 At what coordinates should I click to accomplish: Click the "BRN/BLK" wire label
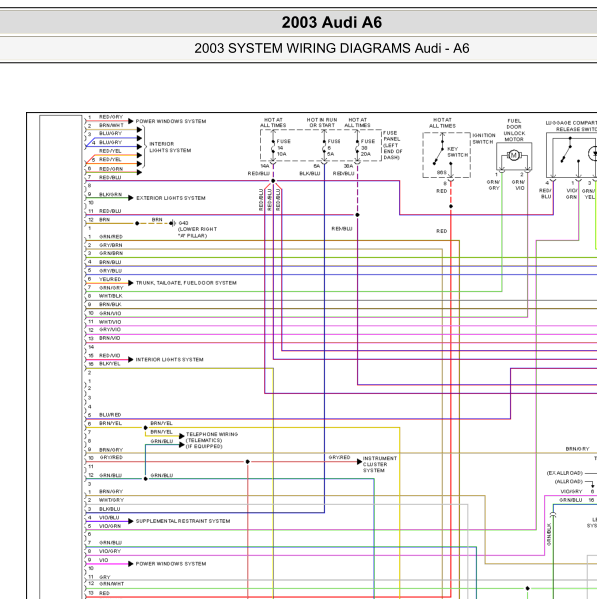click(x=110, y=305)
